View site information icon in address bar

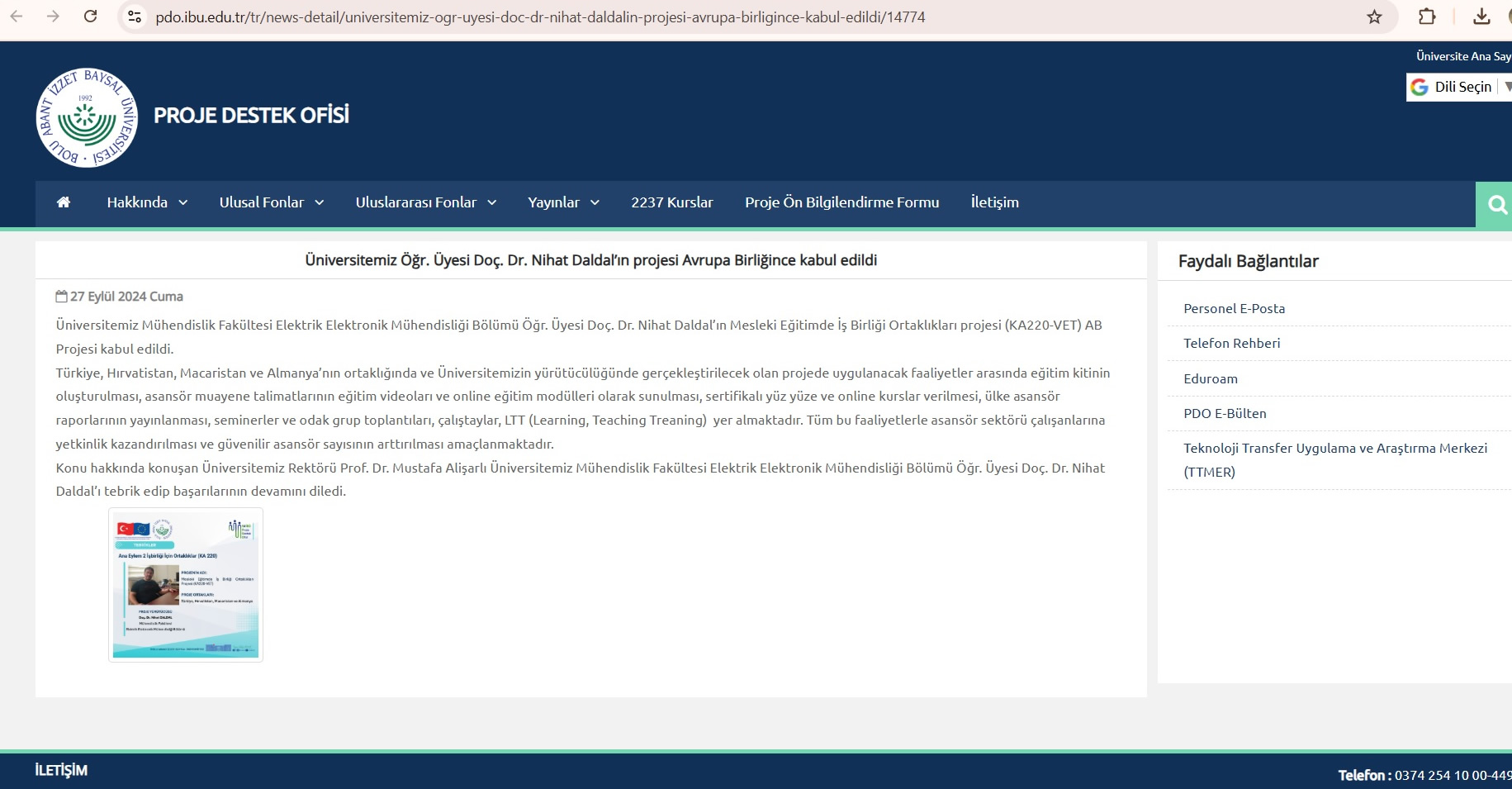[x=135, y=17]
